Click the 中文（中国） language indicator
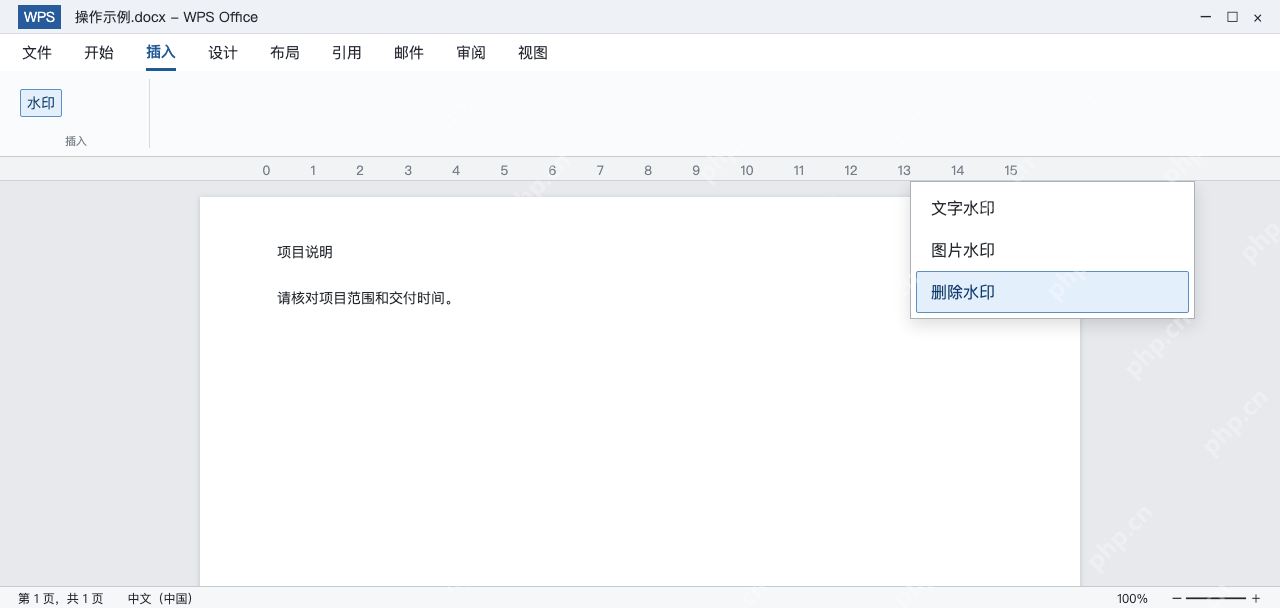Viewport: 1280px width, 608px height. 160,598
